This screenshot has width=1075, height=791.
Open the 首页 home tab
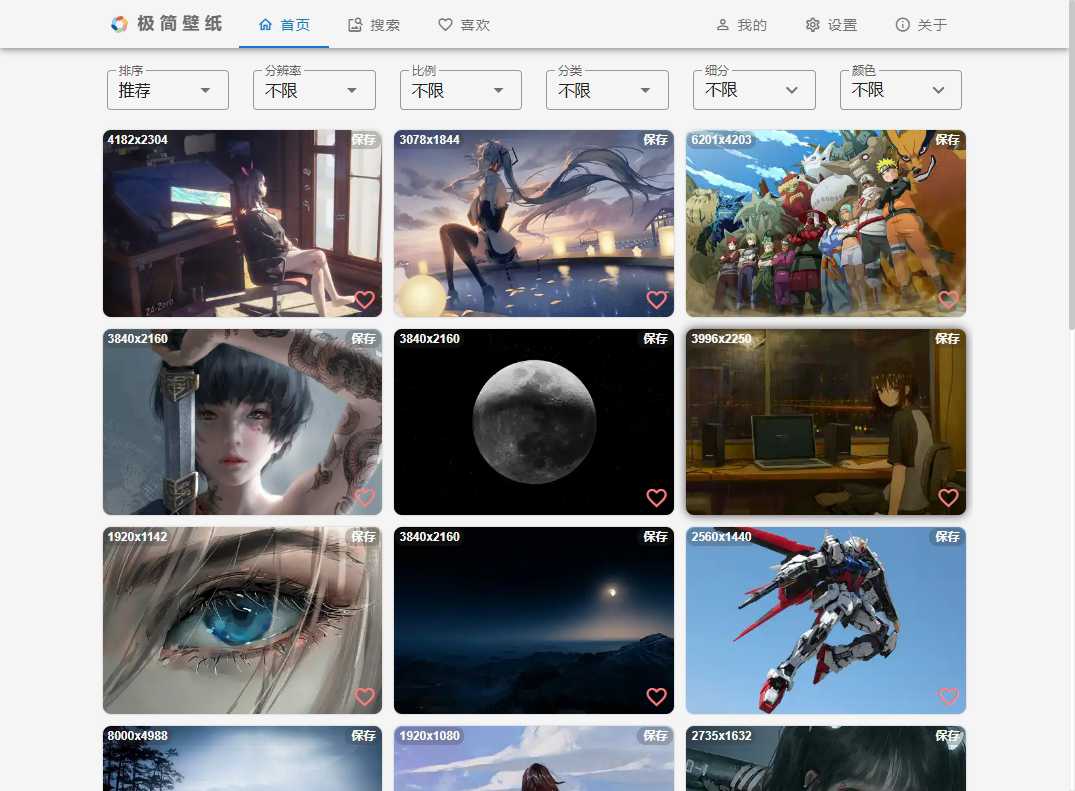[284, 25]
